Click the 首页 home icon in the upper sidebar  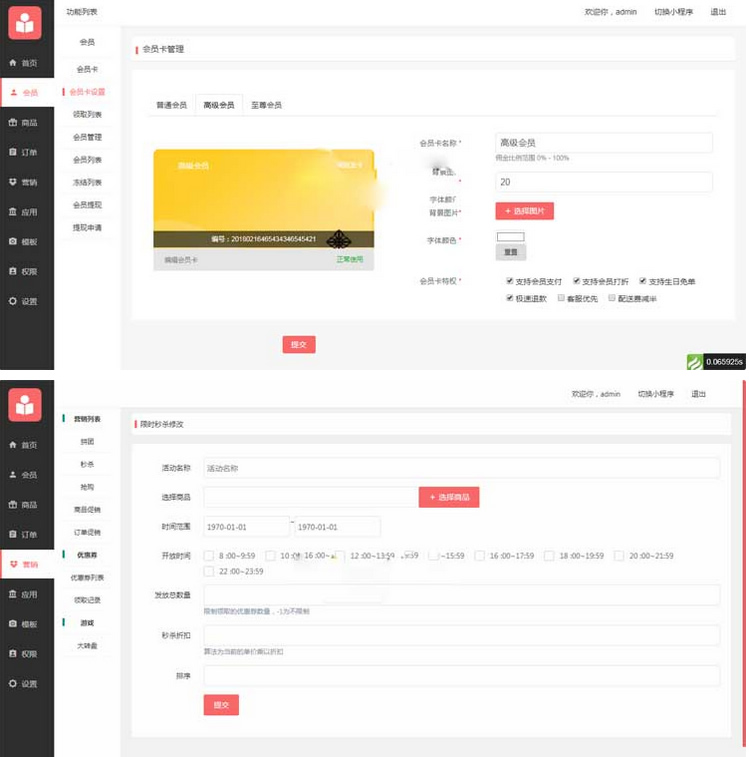click(x=13, y=63)
